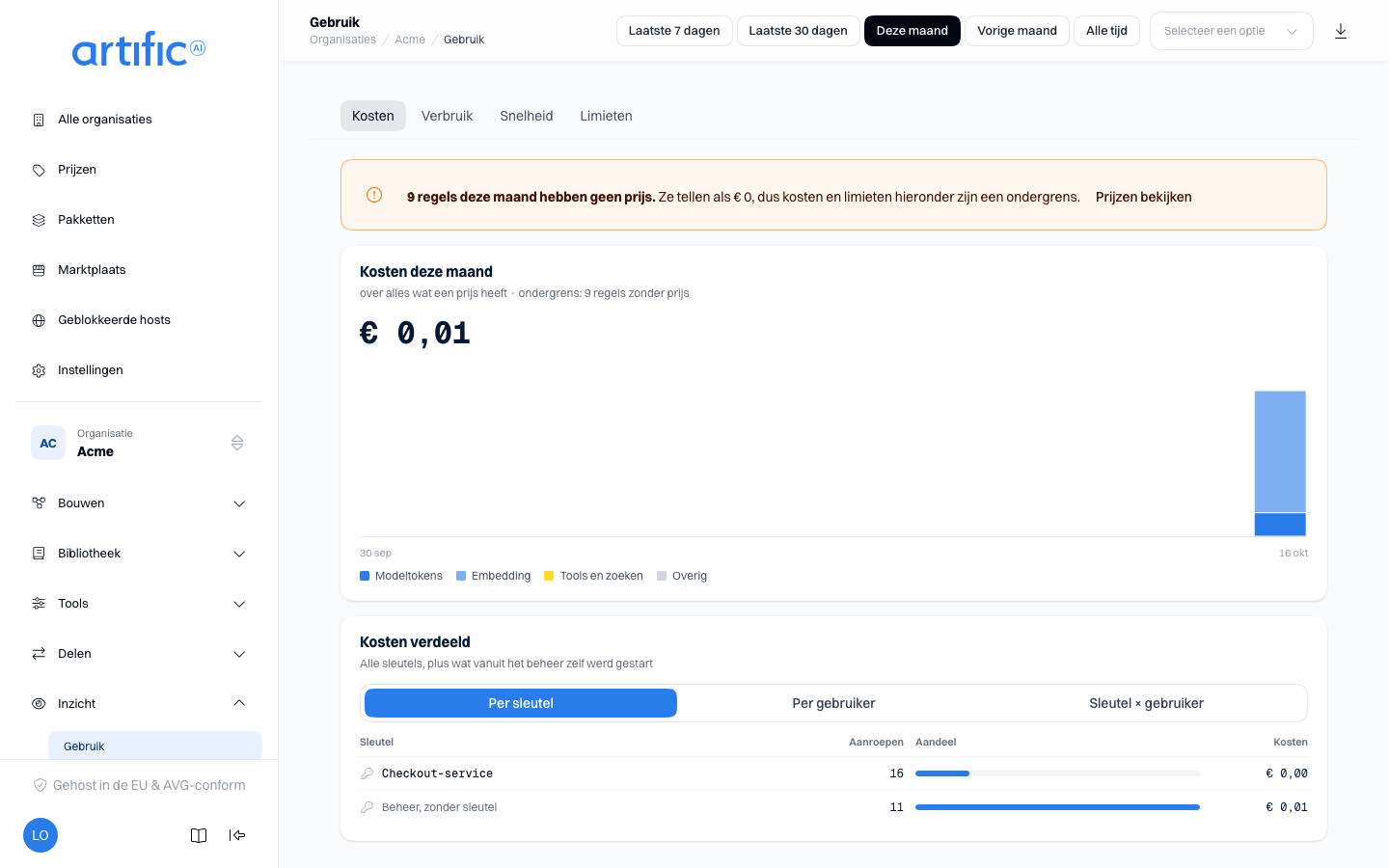Click the logout arrow icon

(x=237, y=835)
